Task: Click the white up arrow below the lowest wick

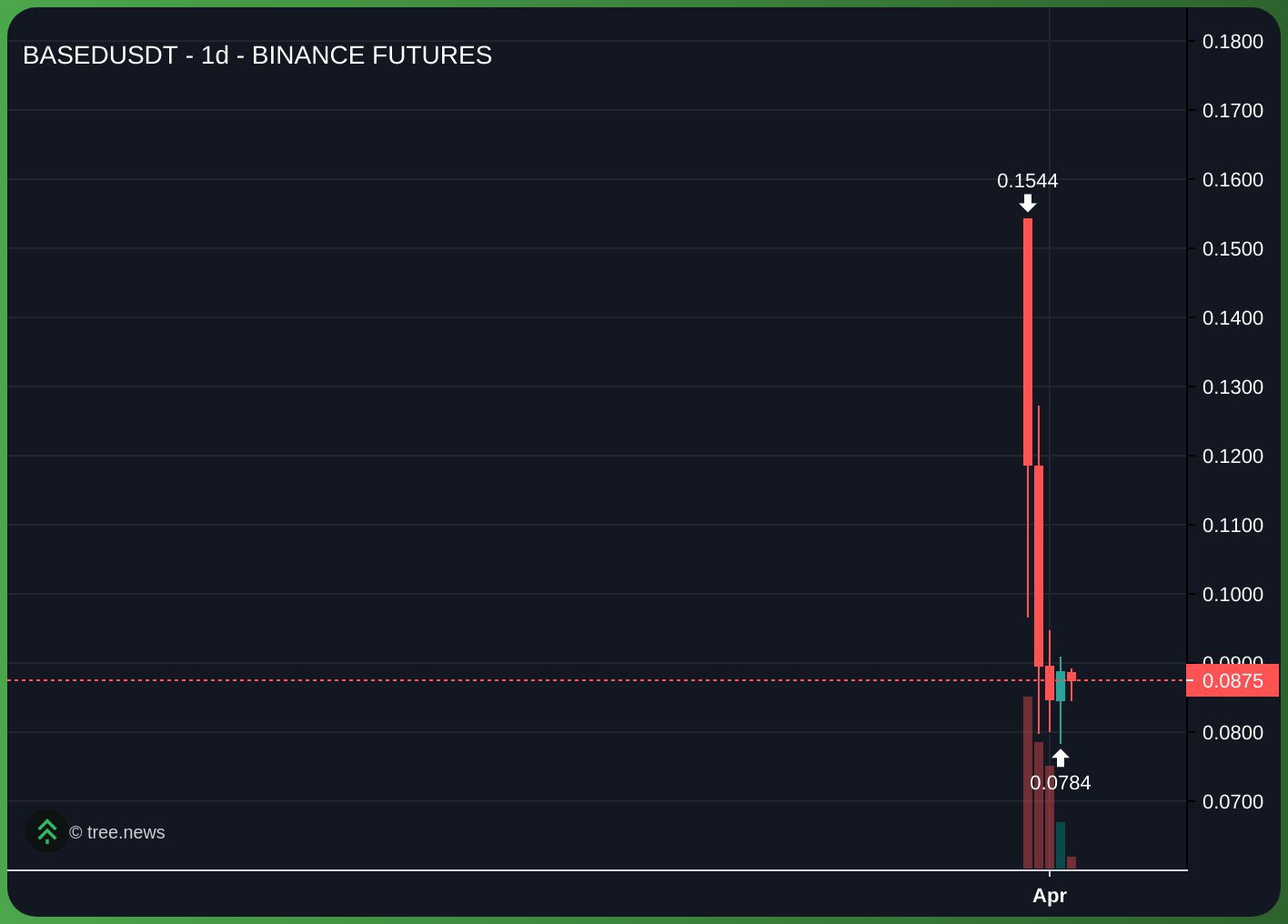Action: 1061,758
